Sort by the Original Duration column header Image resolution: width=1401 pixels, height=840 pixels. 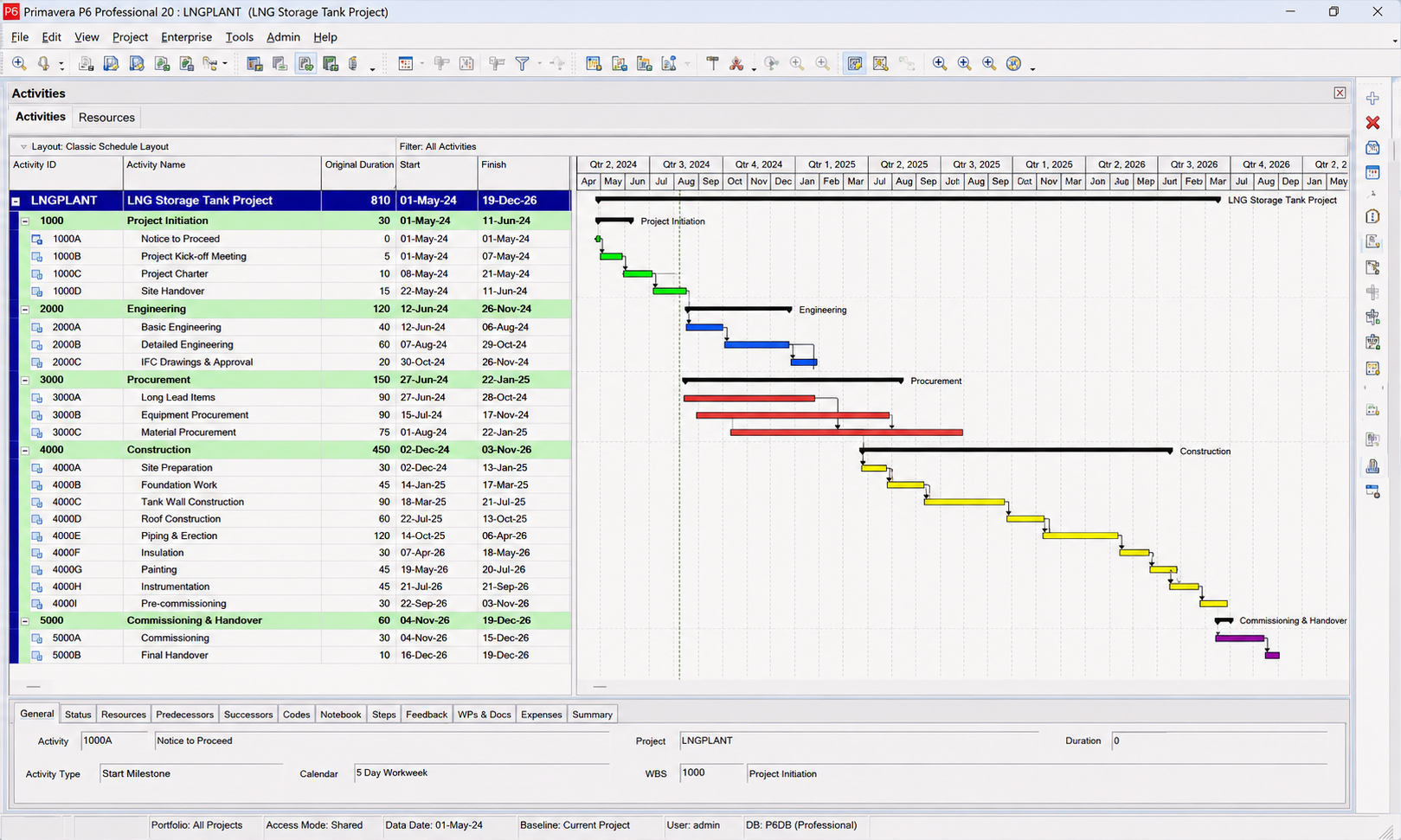[x=359, y=172]
